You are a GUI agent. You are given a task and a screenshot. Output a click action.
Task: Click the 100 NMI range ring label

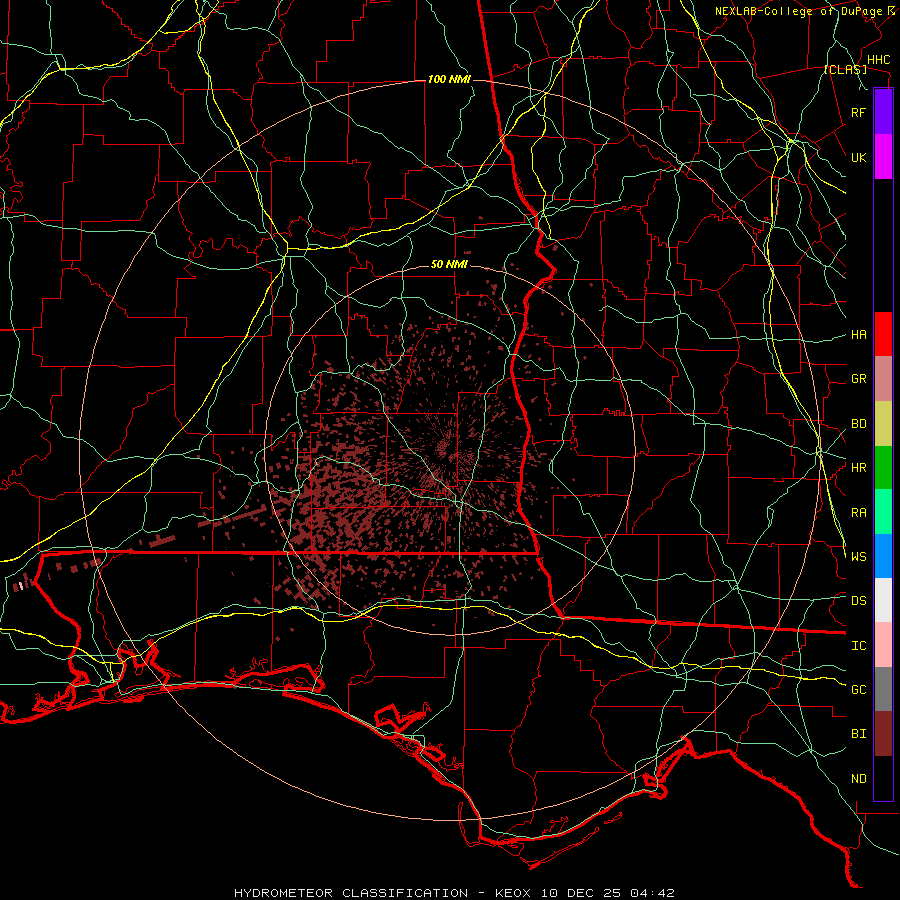pos(449,79)
